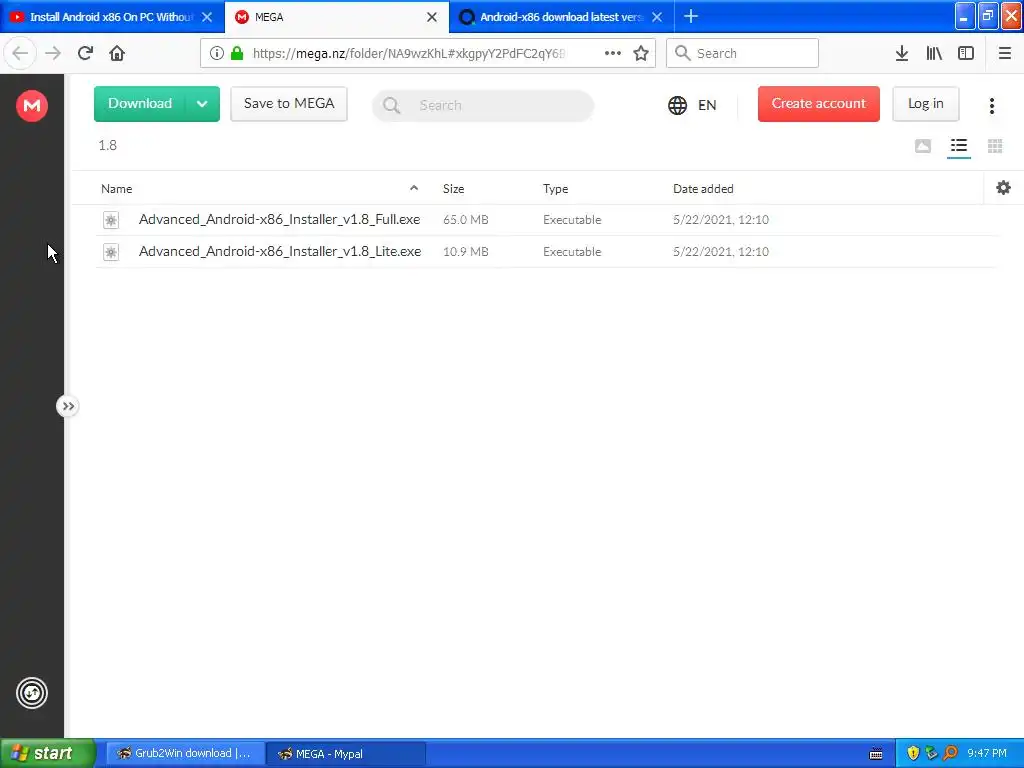Click the 65.0 MB size cell

tap(466, 220)
